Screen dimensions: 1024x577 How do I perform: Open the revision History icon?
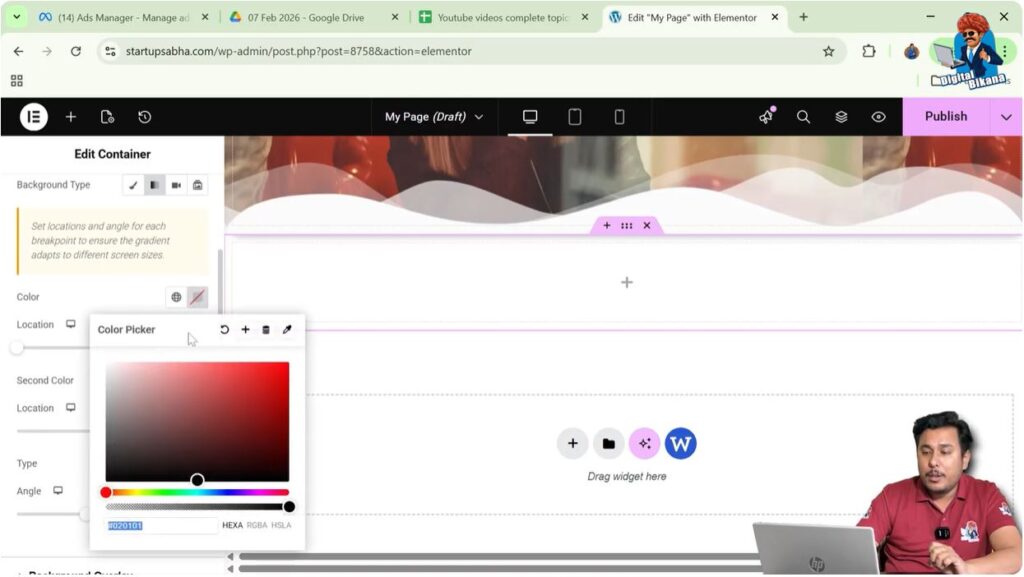coord(144,117)
